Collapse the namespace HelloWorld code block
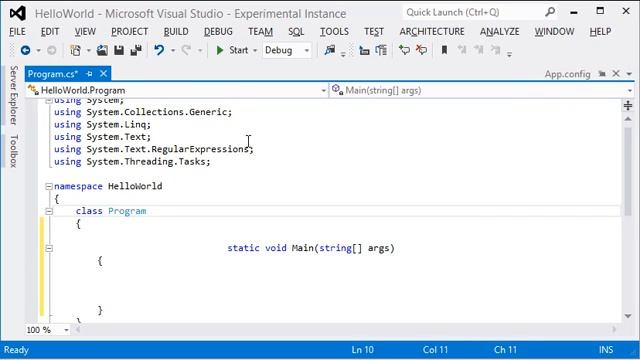This screenshot has width=640, height=360. tap(49, 187)
